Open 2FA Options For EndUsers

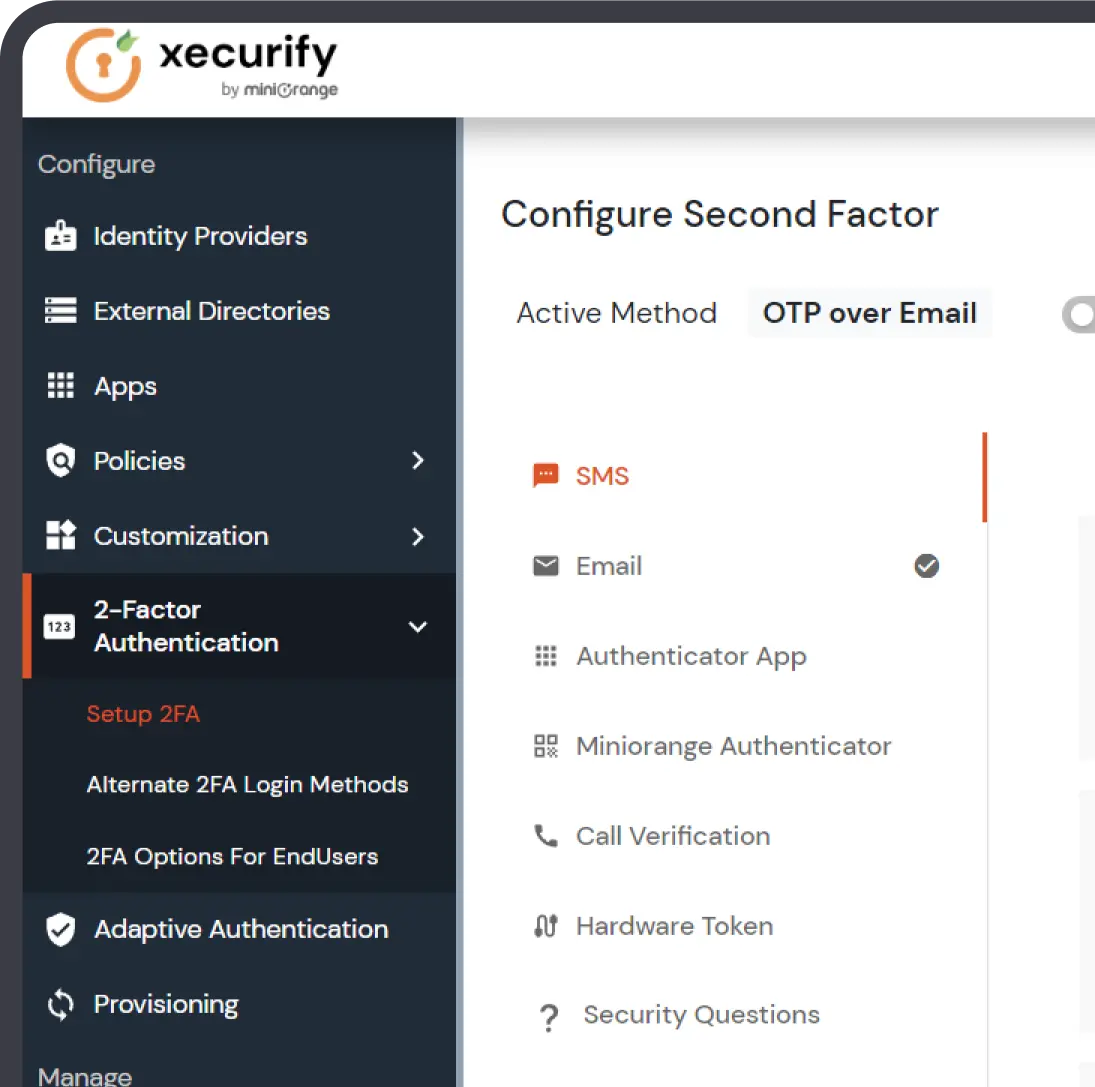[x=231, y=856]
